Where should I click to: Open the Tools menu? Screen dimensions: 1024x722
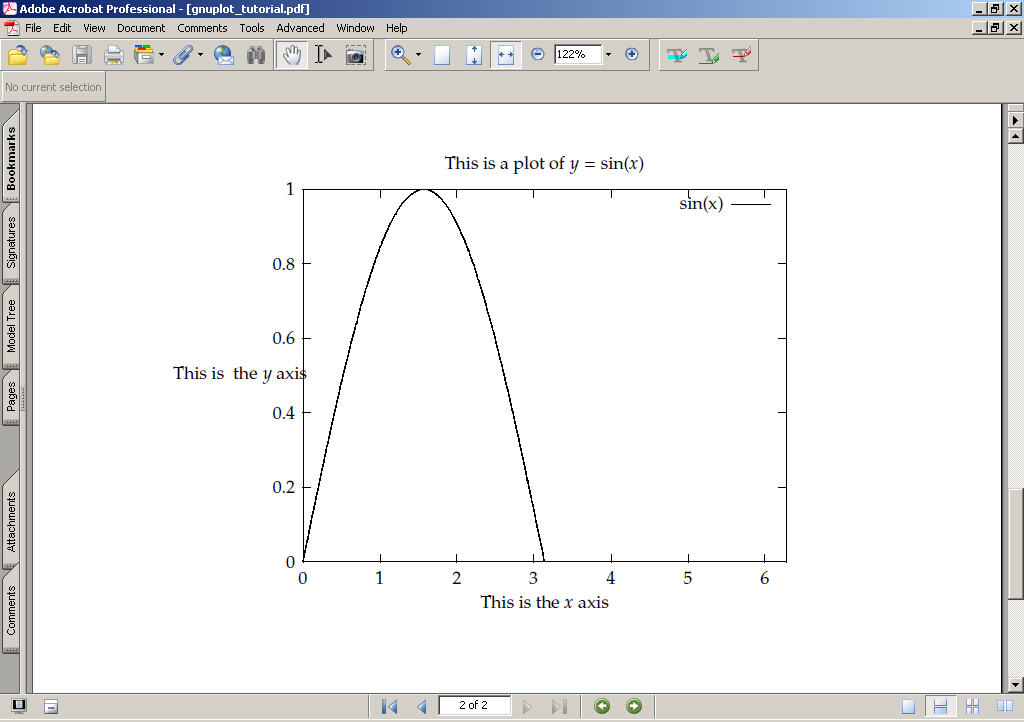tap(251, 28)
